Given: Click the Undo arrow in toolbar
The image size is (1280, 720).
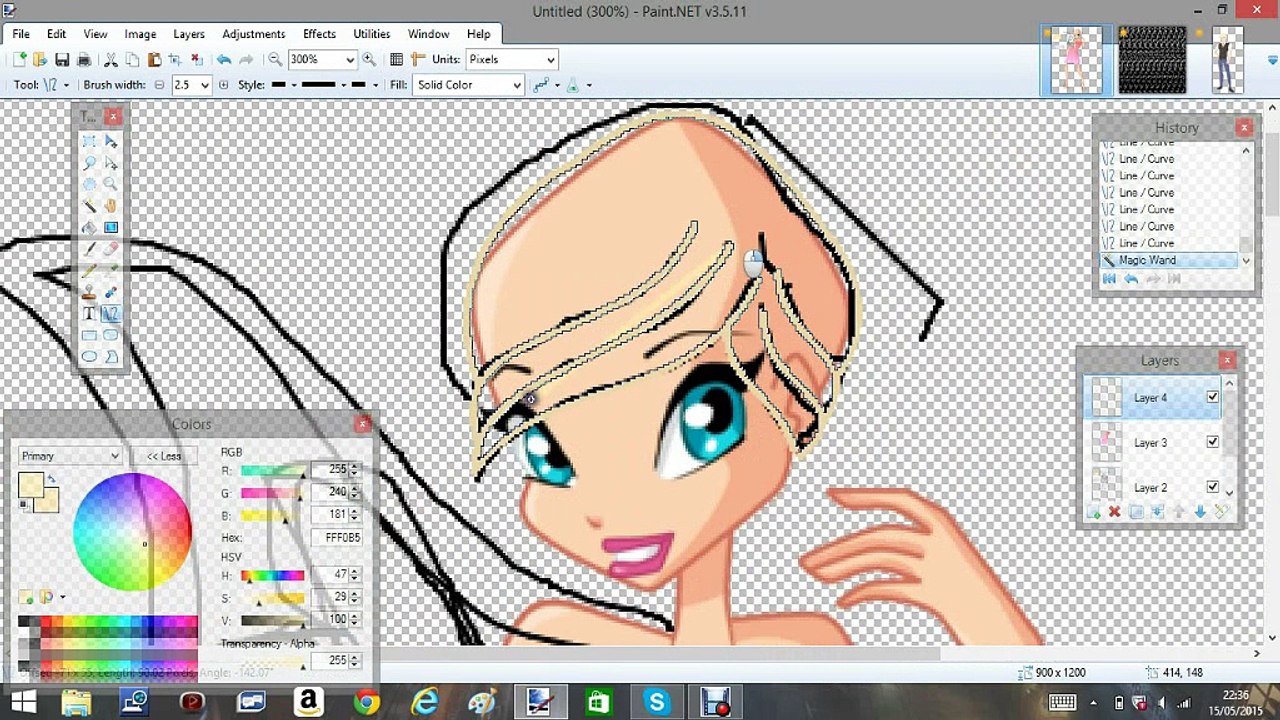Looking at the screenshot, I should pyautogui.click(x=224, y=60).
